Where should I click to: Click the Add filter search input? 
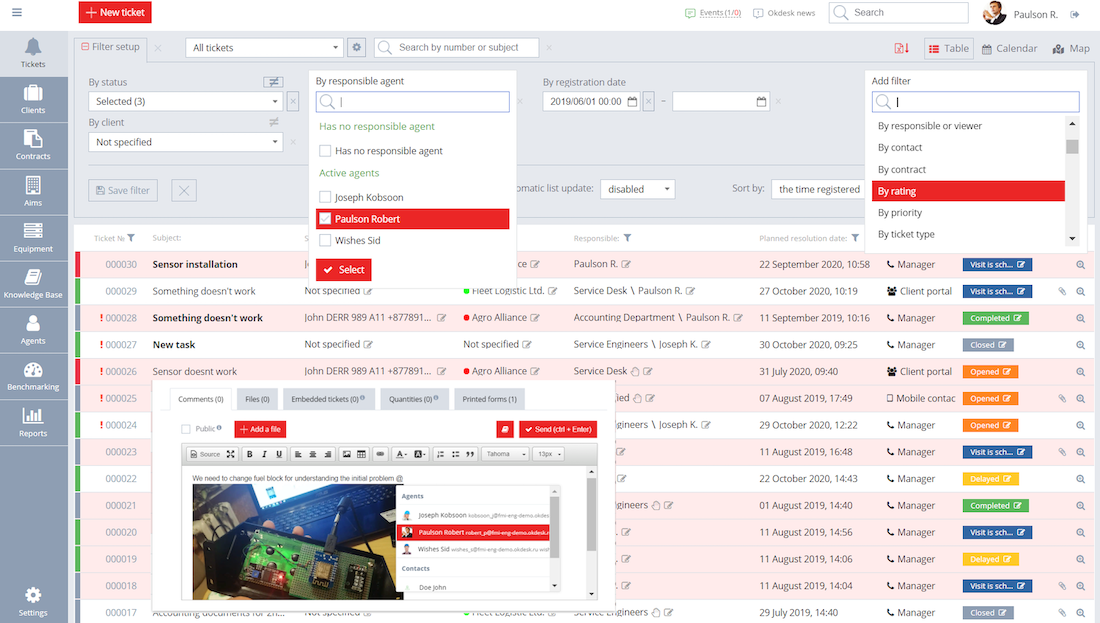(x=975, y=102)
